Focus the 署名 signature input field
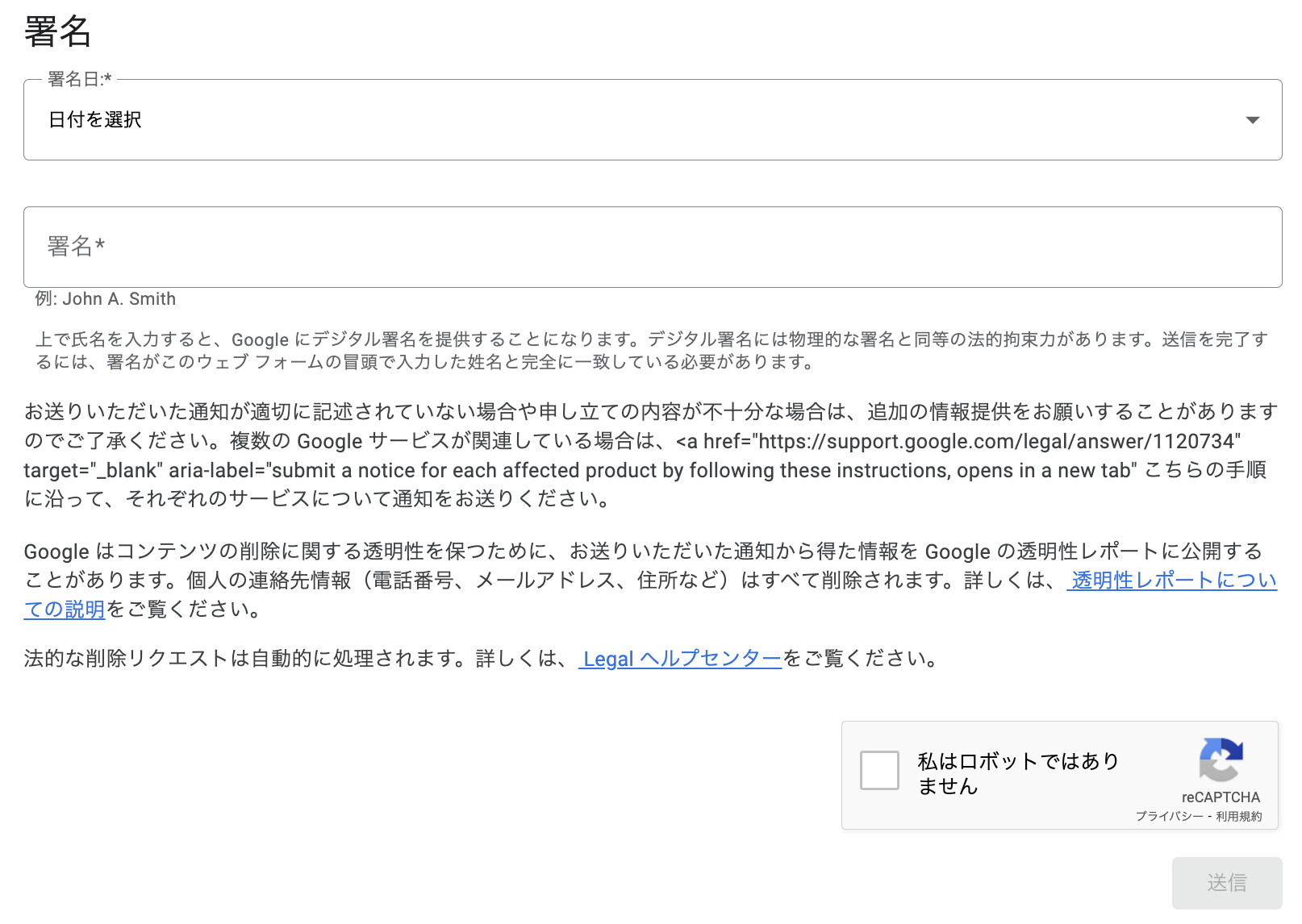The height and width of the screenshot is (924, 1302). [653, 247]
